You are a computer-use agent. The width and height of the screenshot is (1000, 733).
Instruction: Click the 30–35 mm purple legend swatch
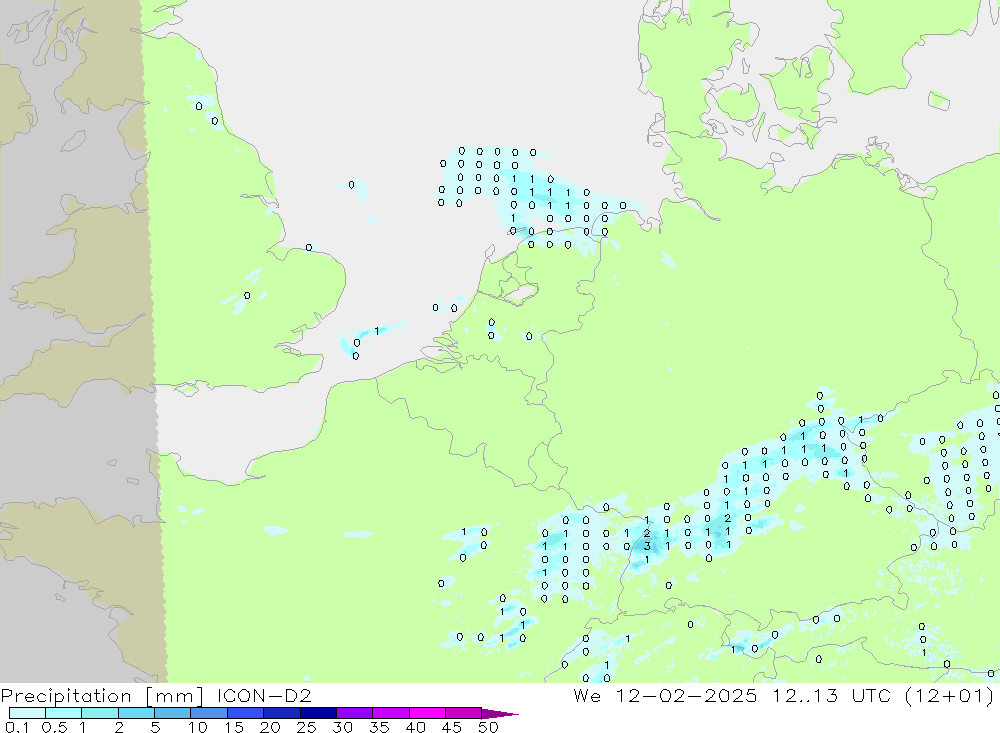(354, 713)
